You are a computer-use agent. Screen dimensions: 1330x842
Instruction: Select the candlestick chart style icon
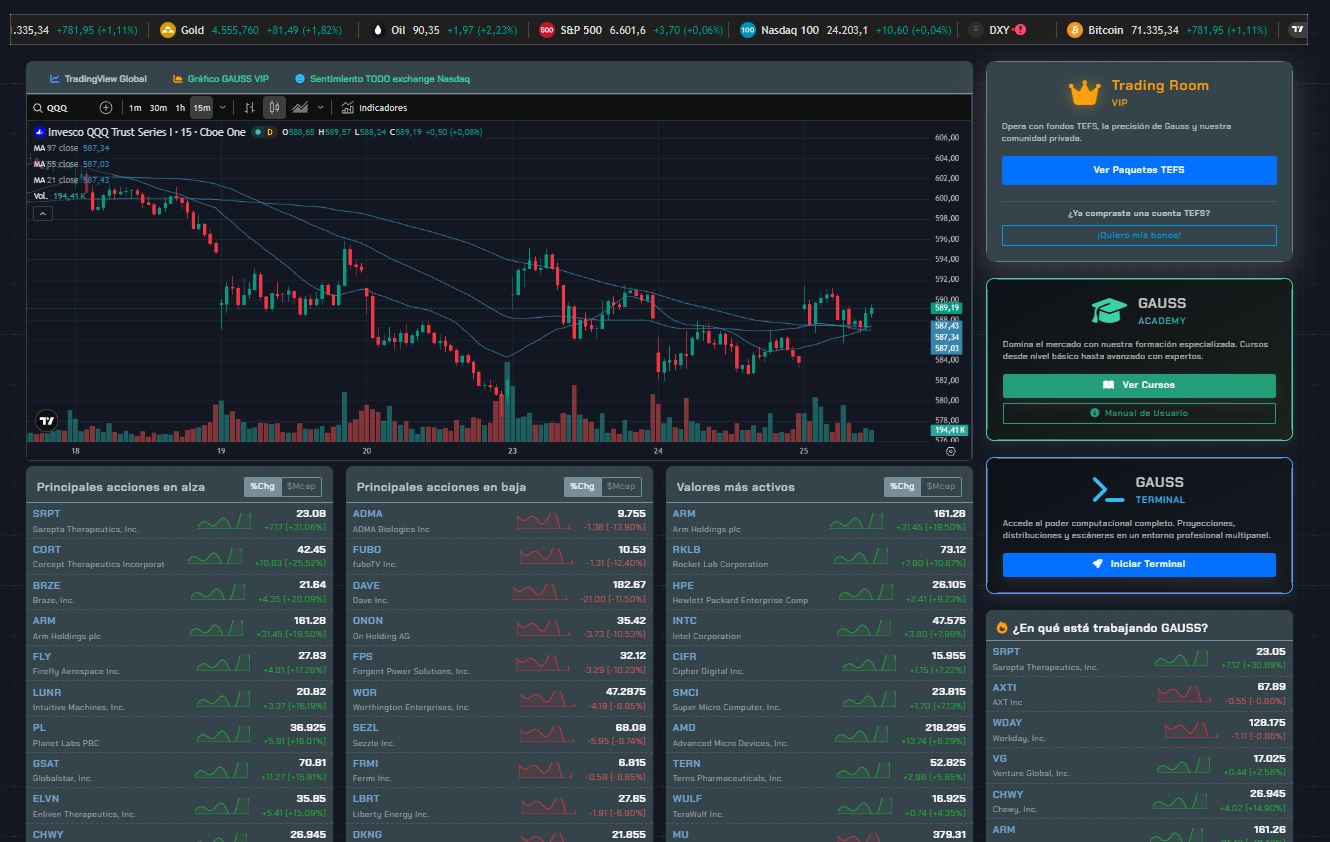click(x=275, y=108)
